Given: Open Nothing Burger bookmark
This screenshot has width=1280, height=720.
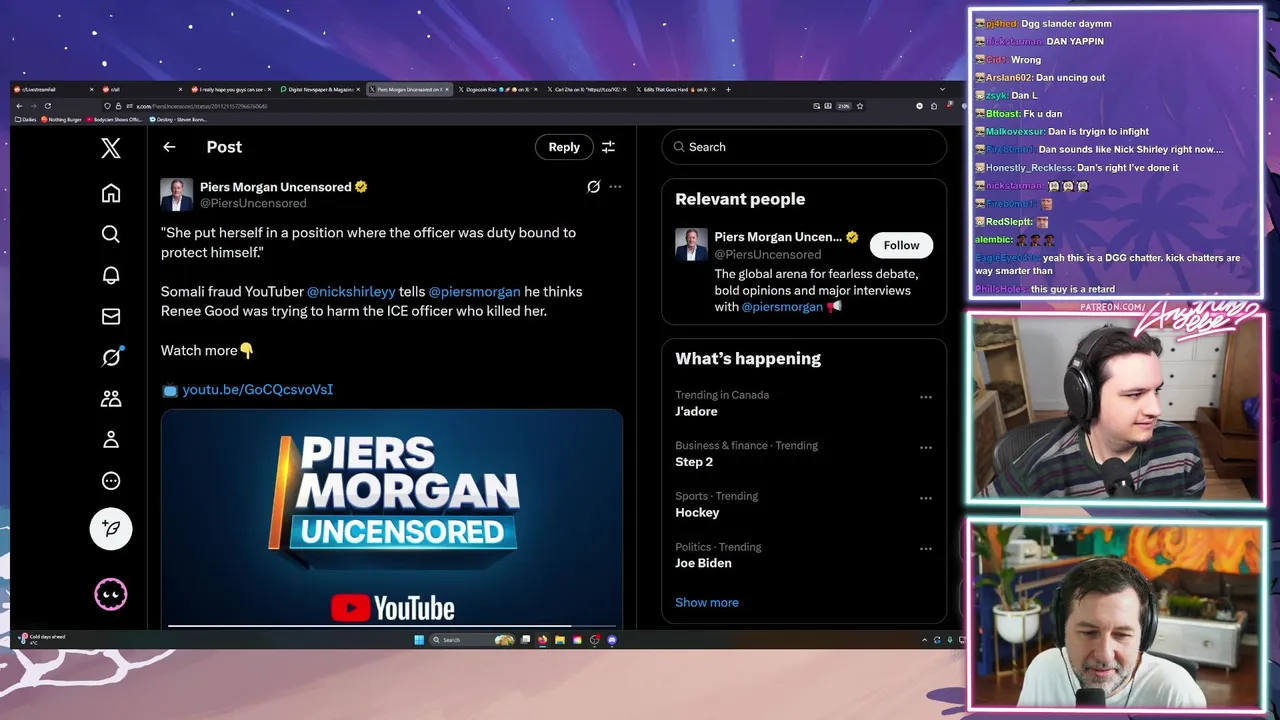Looking at the screenshot, I should (62, 119).
